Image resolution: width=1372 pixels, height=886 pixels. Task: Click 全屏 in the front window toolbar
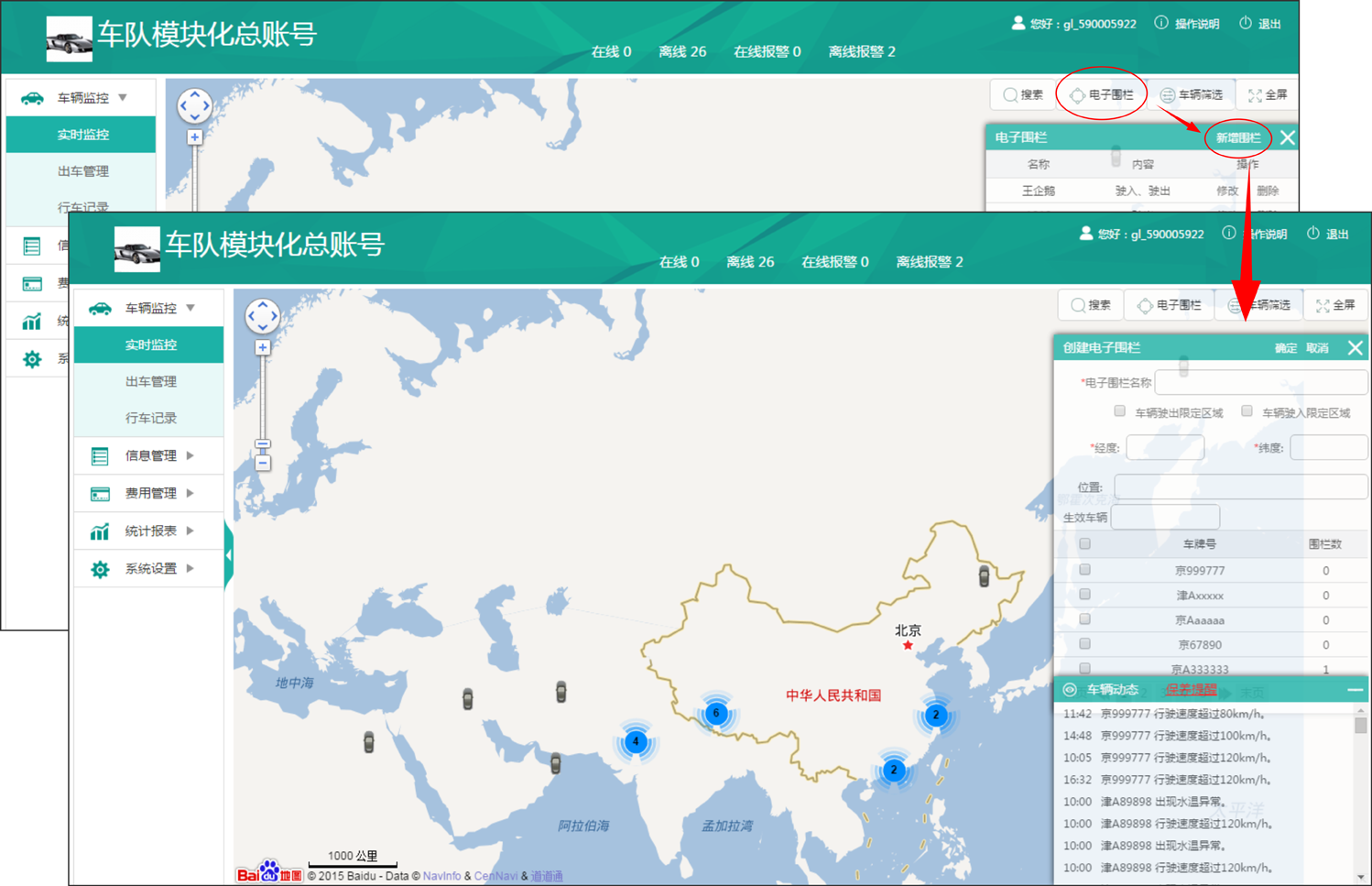pyautogui.click(x=1335, y=305)
